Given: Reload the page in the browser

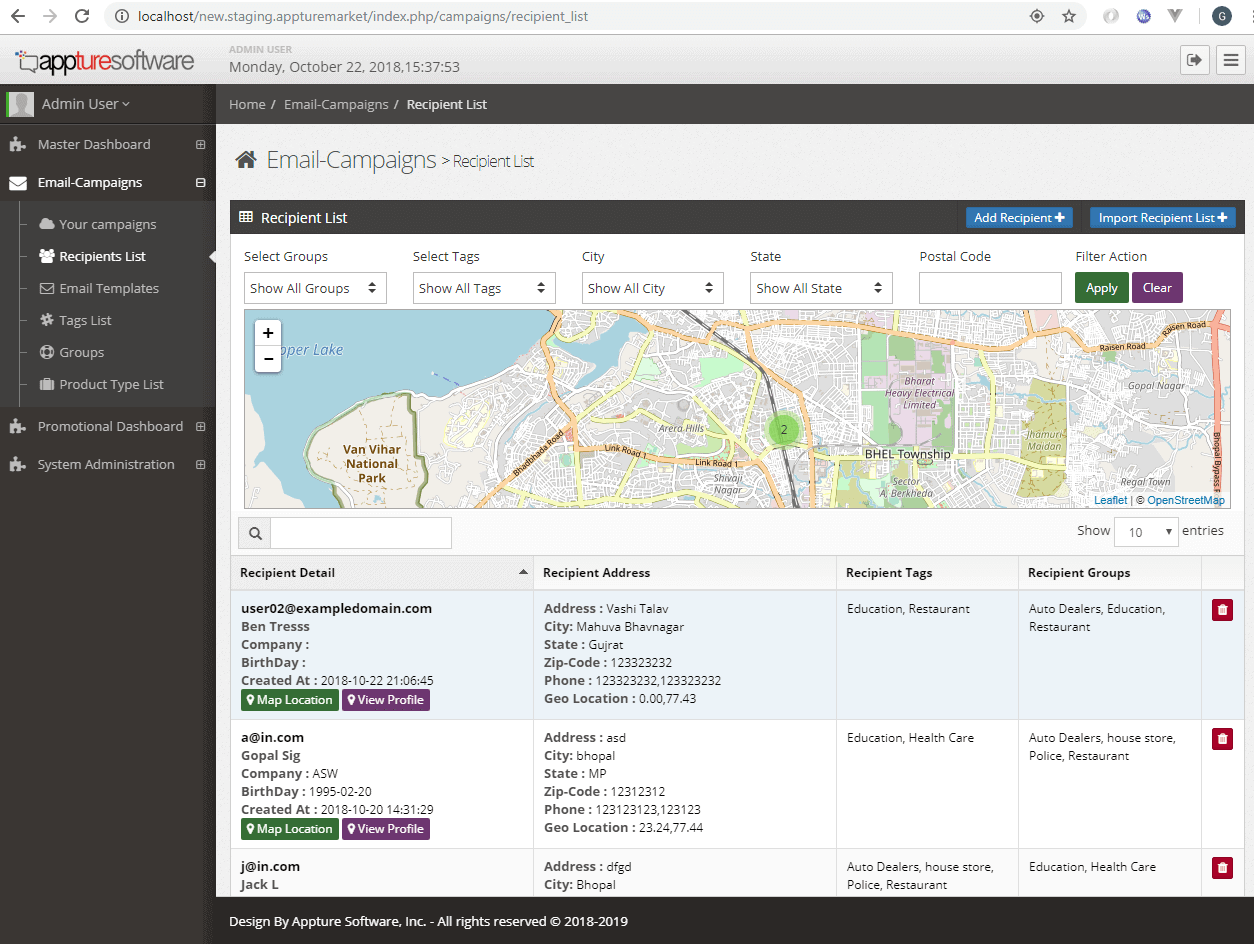Looking at the screenshot, I should coord(83,16).
